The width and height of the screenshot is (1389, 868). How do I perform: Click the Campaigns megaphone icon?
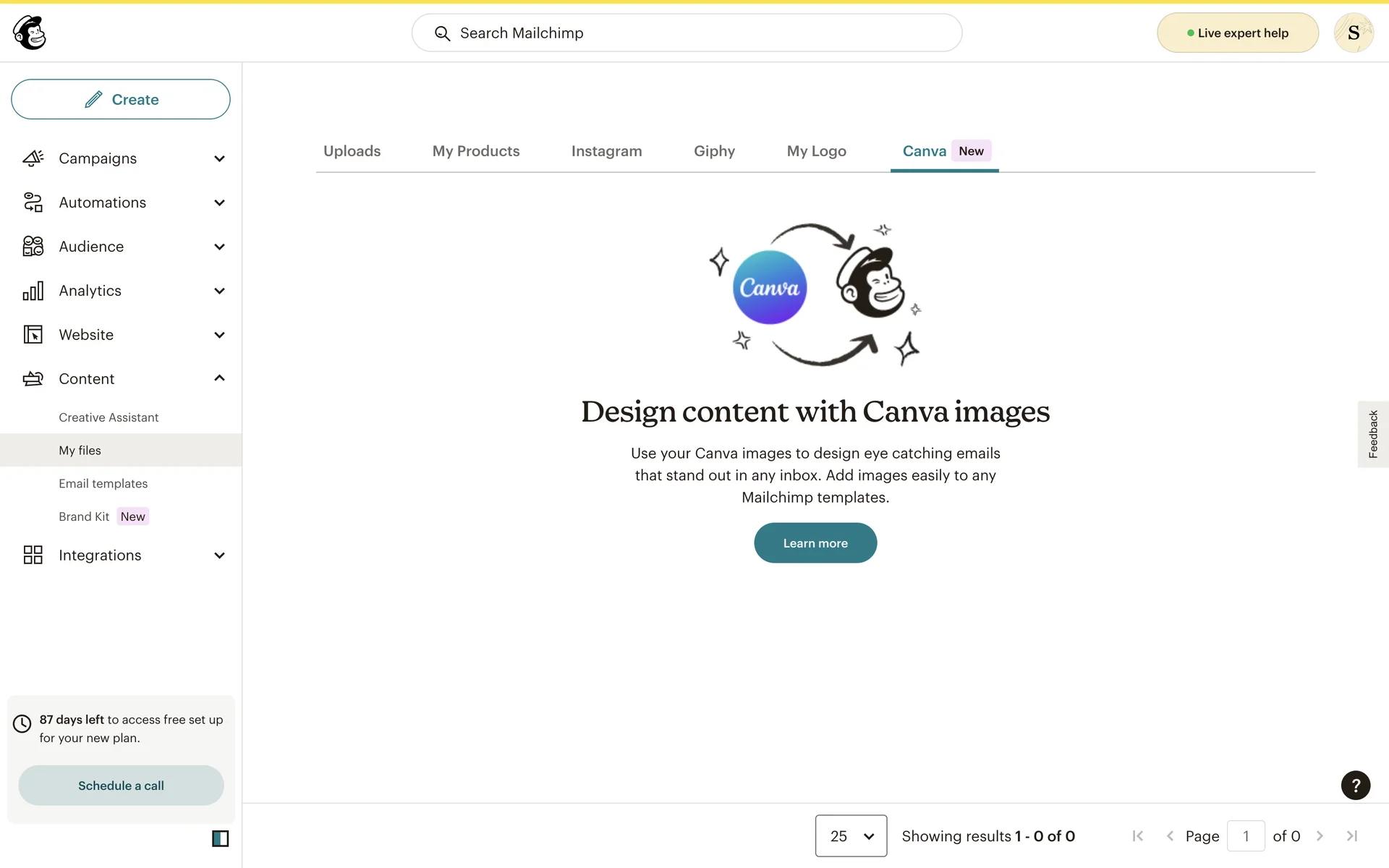(33, 158)
